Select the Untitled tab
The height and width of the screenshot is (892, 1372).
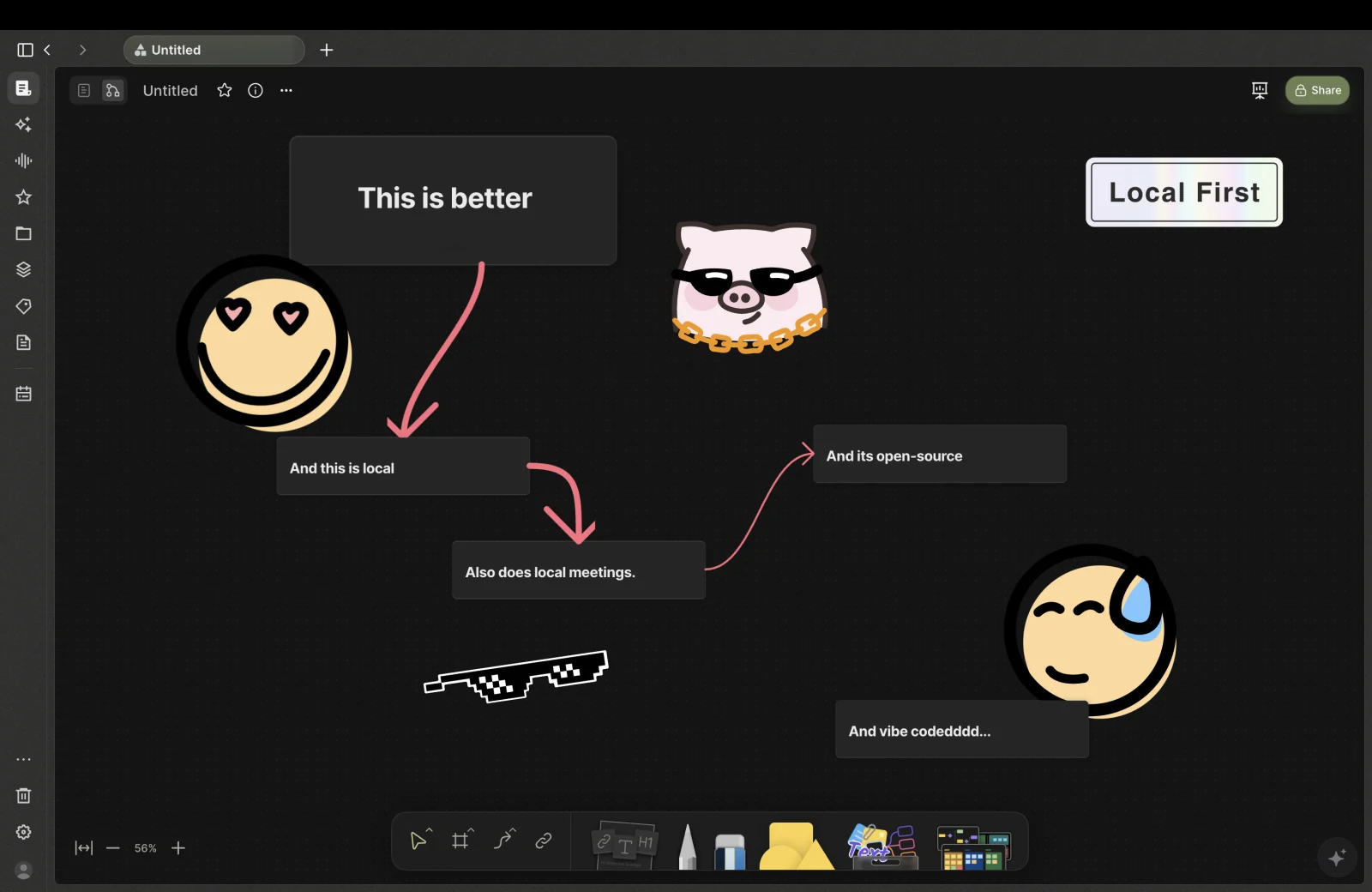214,50
